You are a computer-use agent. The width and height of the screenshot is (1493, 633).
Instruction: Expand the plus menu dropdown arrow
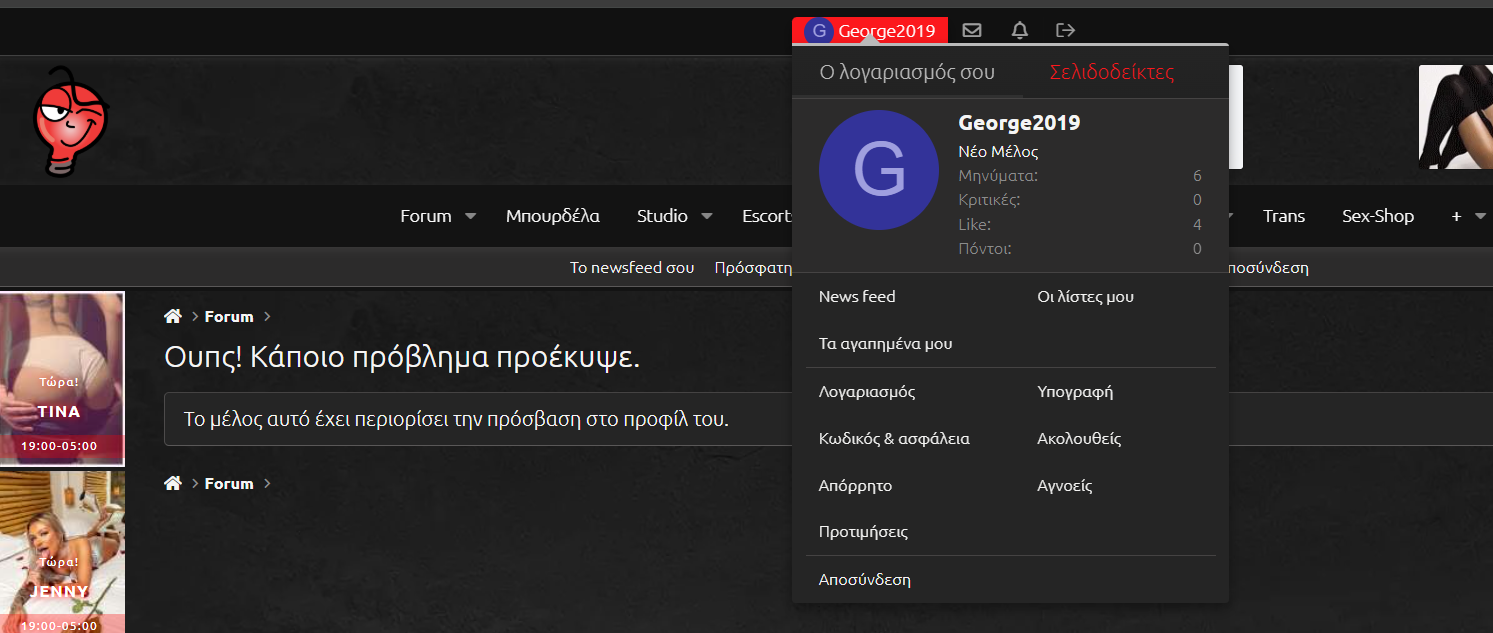click(x=1480, y=216)
